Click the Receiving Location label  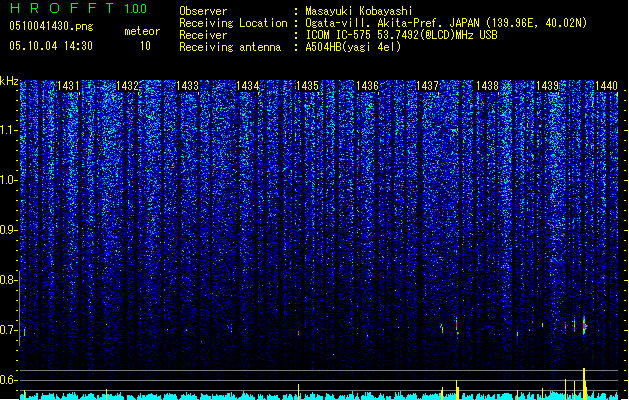click(233, 23)
